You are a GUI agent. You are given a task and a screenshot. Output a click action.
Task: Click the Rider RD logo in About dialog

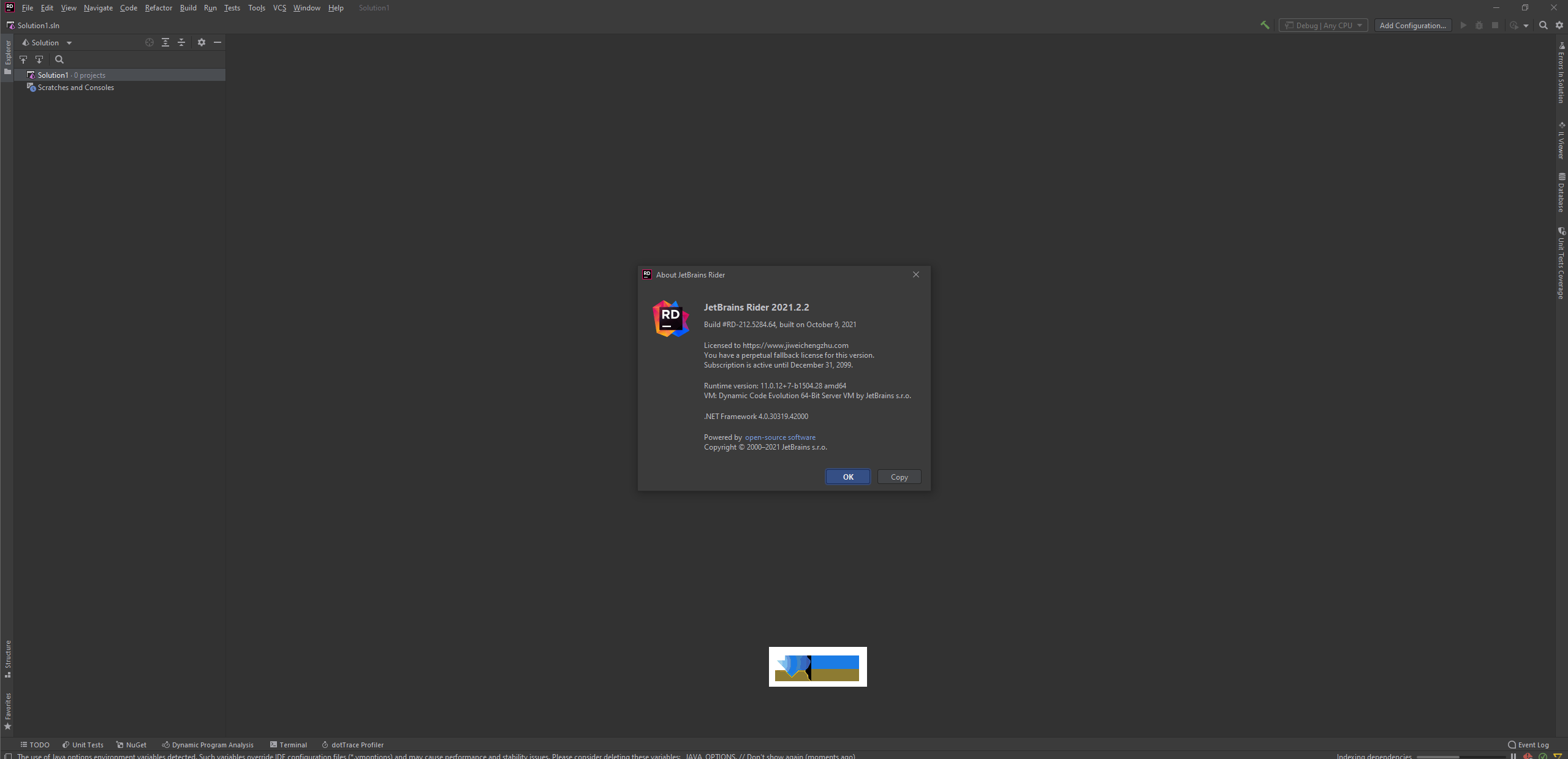pyautogui.click(x=671, y=319)
